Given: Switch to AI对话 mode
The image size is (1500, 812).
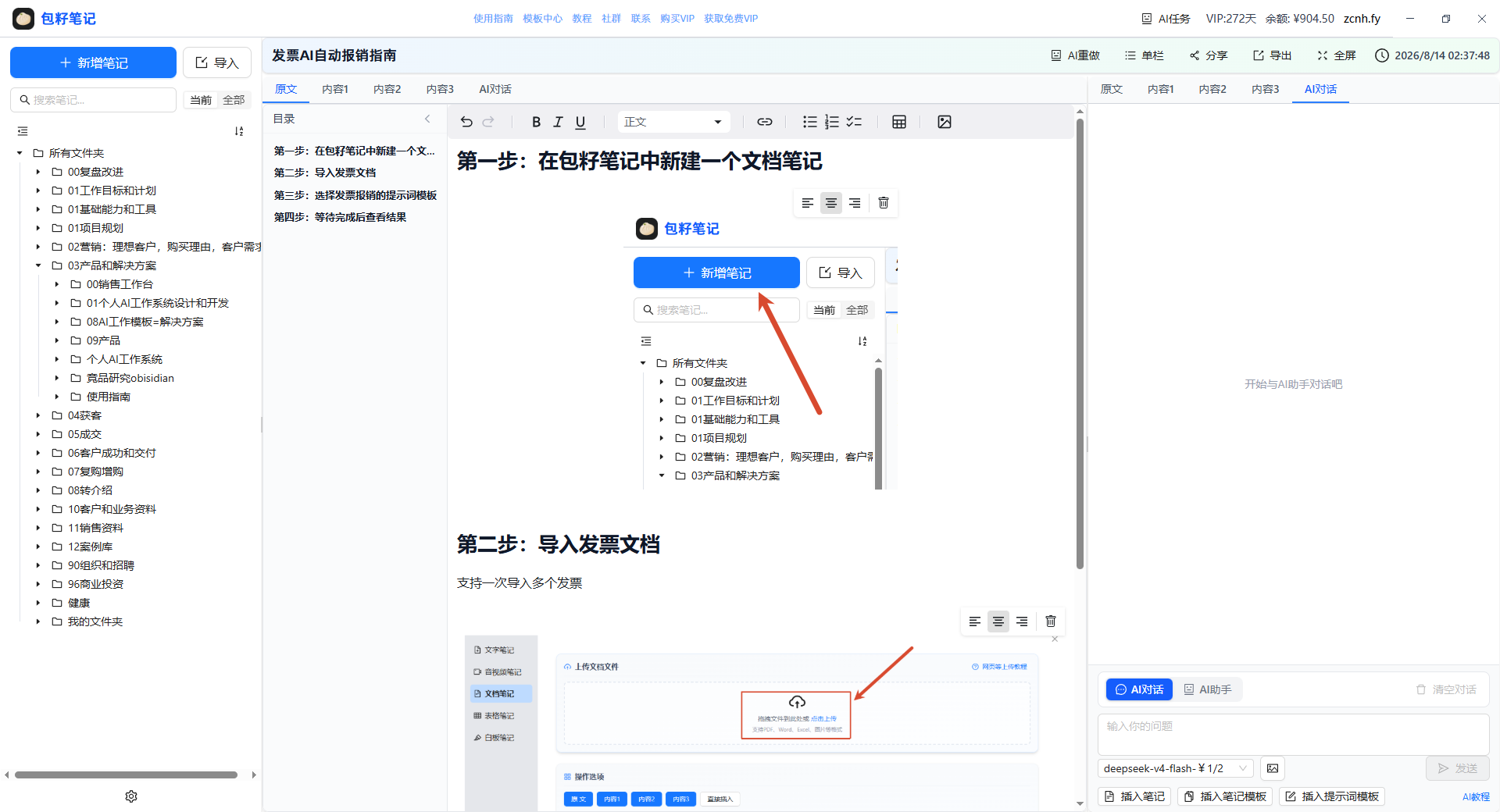Looking at the screenshot, I should tap(1139, 689).
